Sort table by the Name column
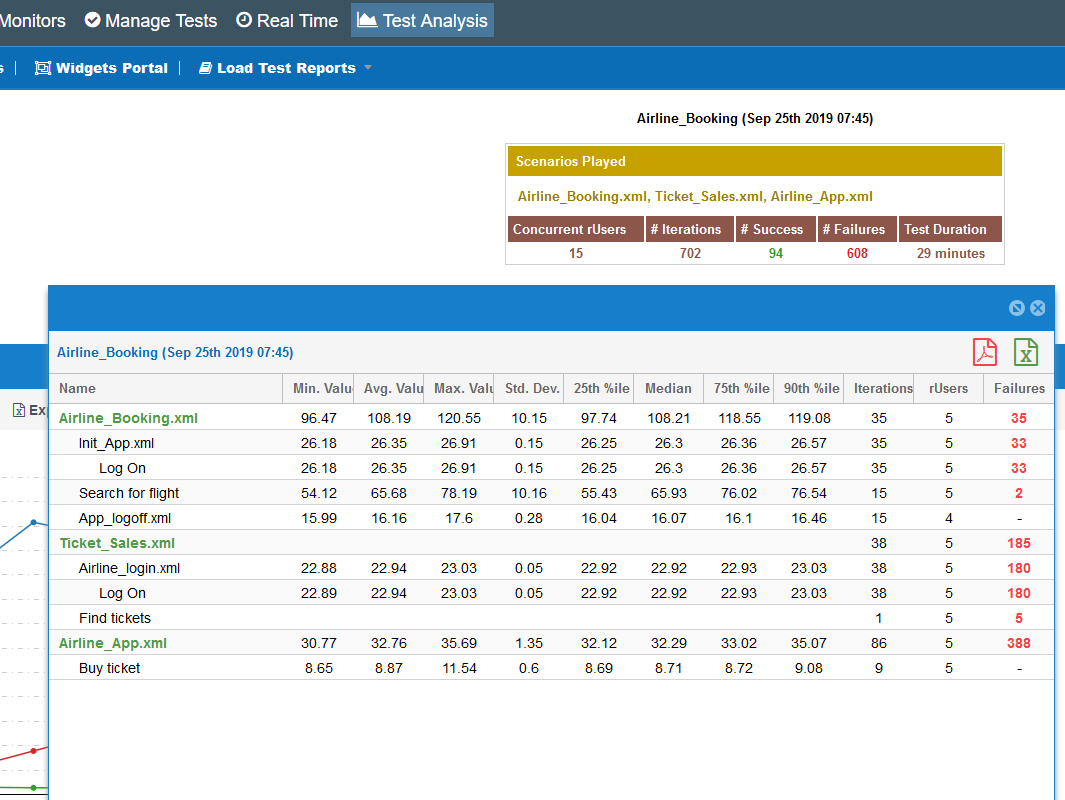Image resolution: width=1065 pixels, height=800 pixels. pyautogui.click(x=166, y=388)
